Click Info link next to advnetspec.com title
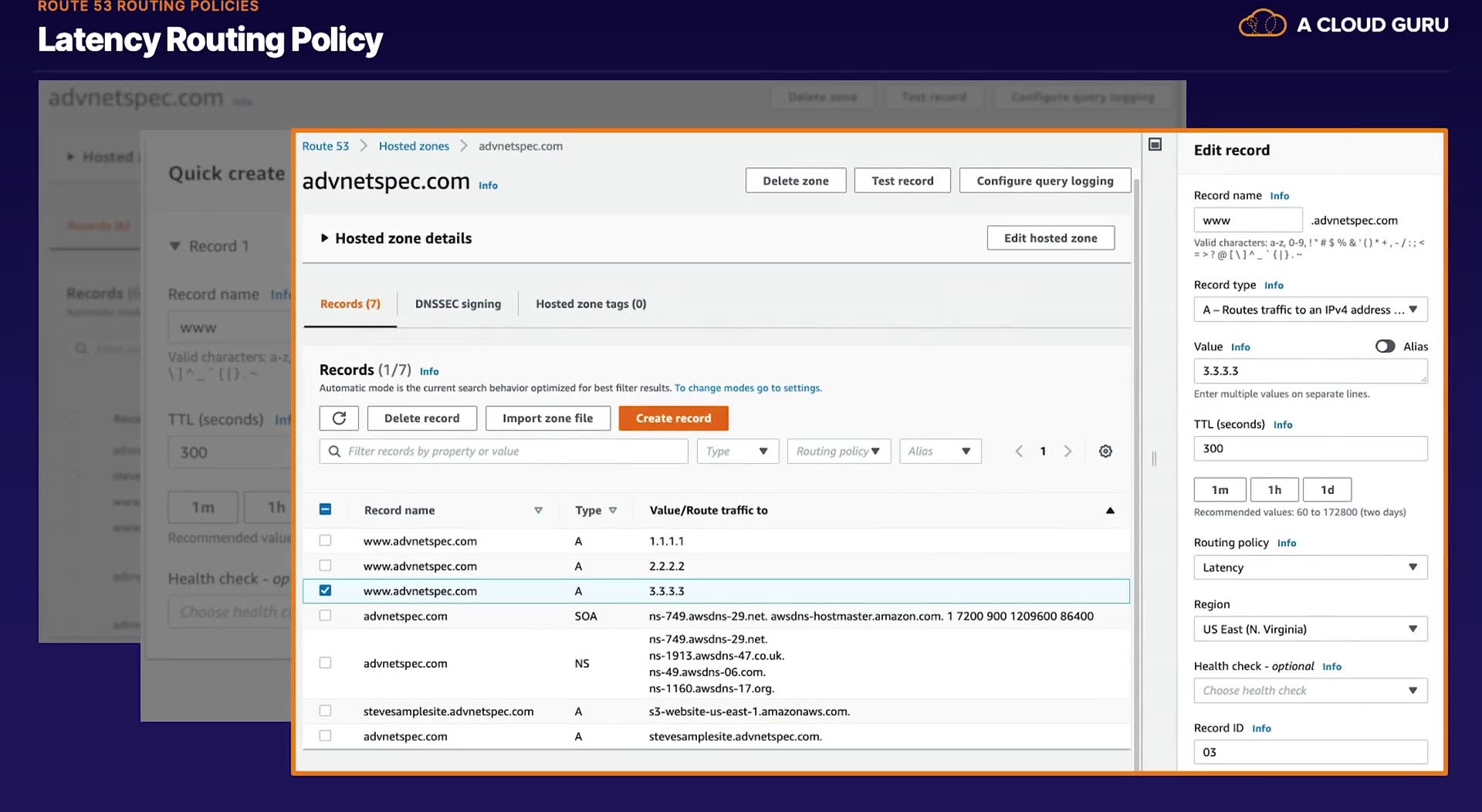This screenshot has width=1482, height=812. [488, 185]
